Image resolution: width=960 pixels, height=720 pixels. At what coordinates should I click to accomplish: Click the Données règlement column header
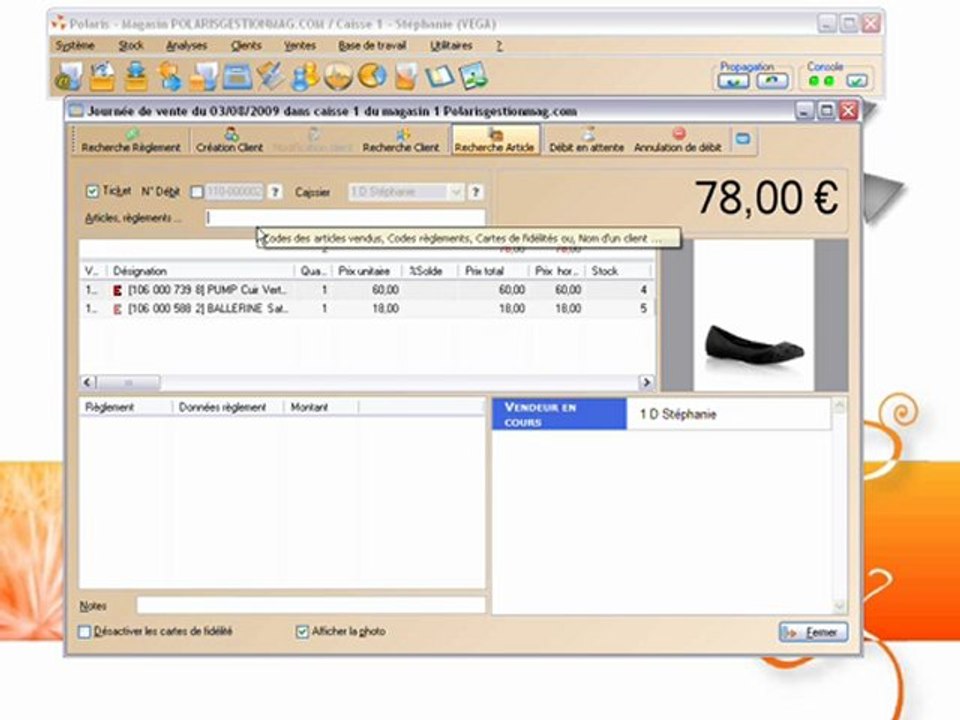click(x=228, y=407)
